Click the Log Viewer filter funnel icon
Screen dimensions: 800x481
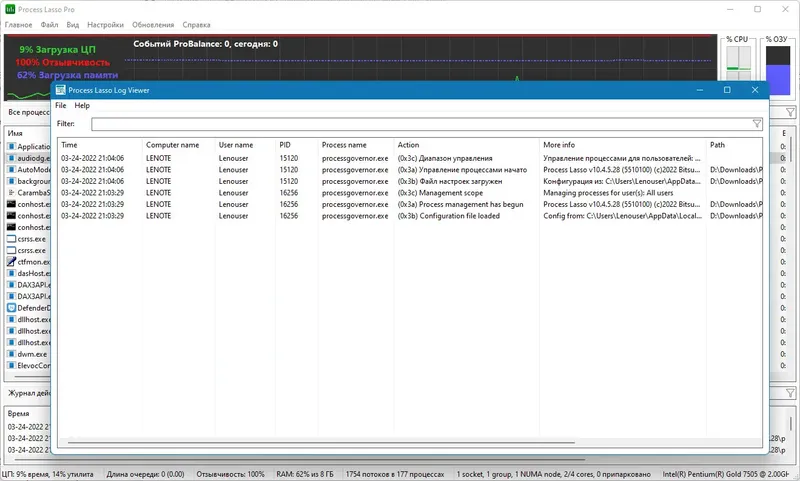(757, 124)
